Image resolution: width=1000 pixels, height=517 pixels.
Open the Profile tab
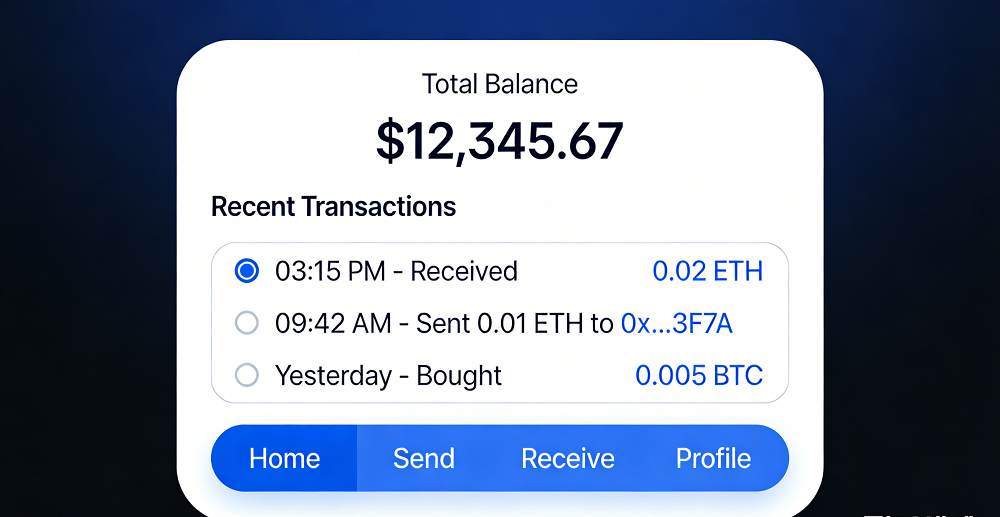(x=713, y=458)
